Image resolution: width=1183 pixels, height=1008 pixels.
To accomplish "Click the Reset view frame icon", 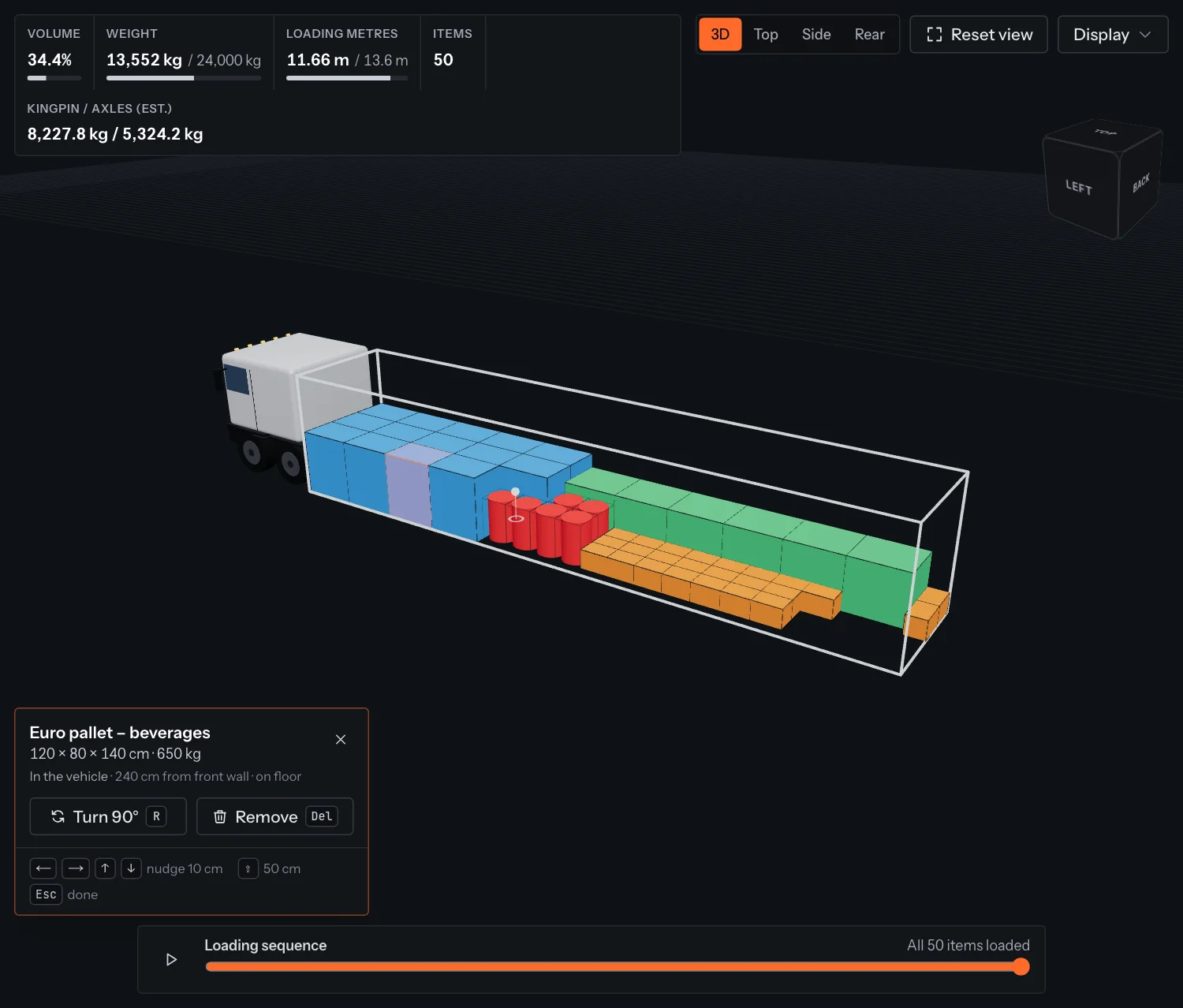I will point(935,35).
